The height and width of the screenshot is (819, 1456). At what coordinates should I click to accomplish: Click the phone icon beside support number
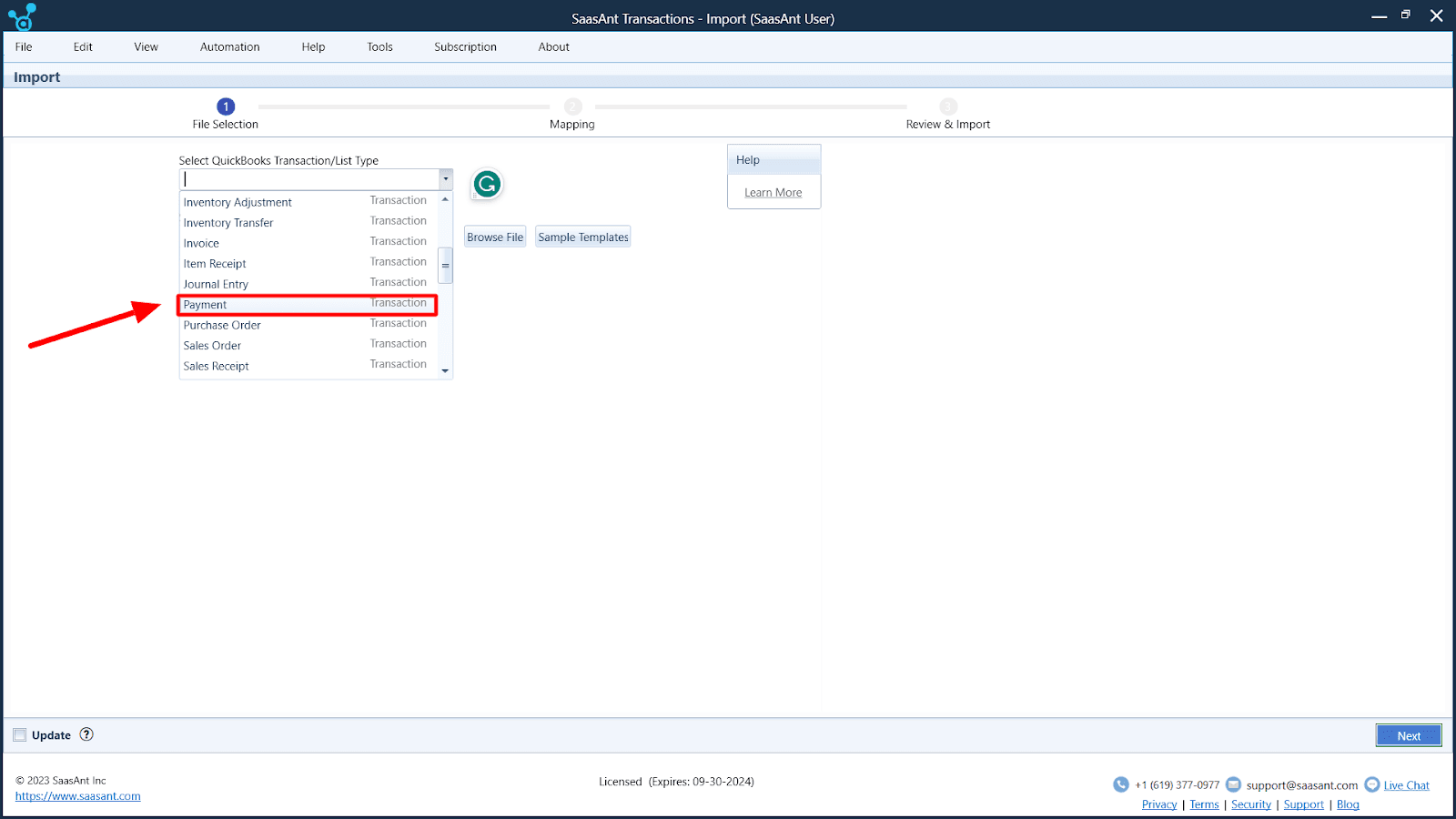(1121, 784)
